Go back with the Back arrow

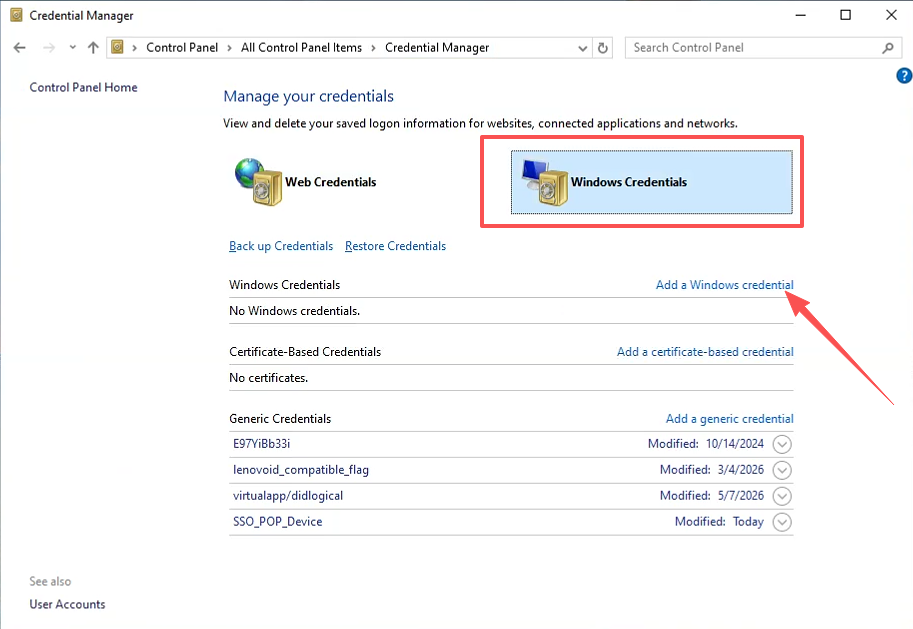(x=20, y=48)
